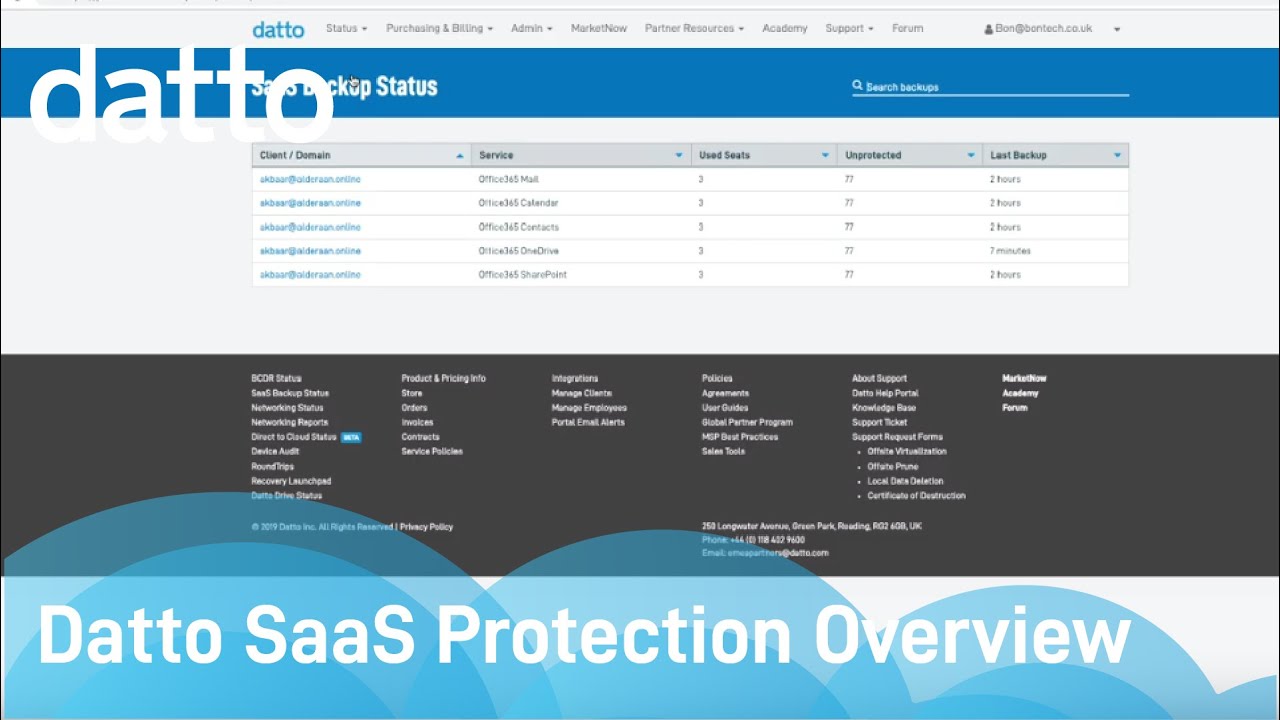Image resolution: width=1280 pixels, height=720 pixels.
Task: Open the akbaar link in Office365 Calendar row
Action: pos(310,203)
